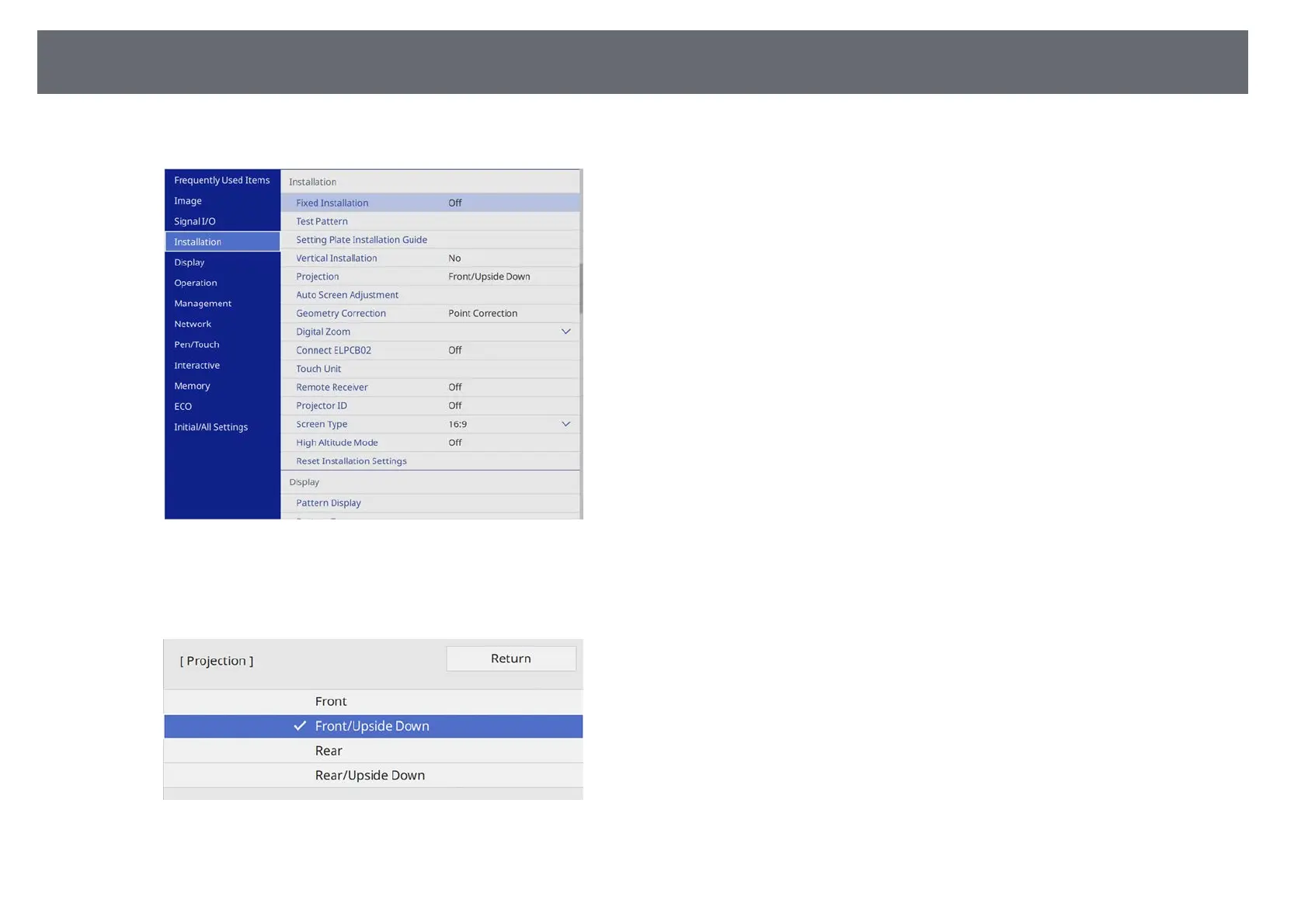Select the High Altitude Mode setting
The width and height of the screenshot is (1308, 924).
coord(430,443)
